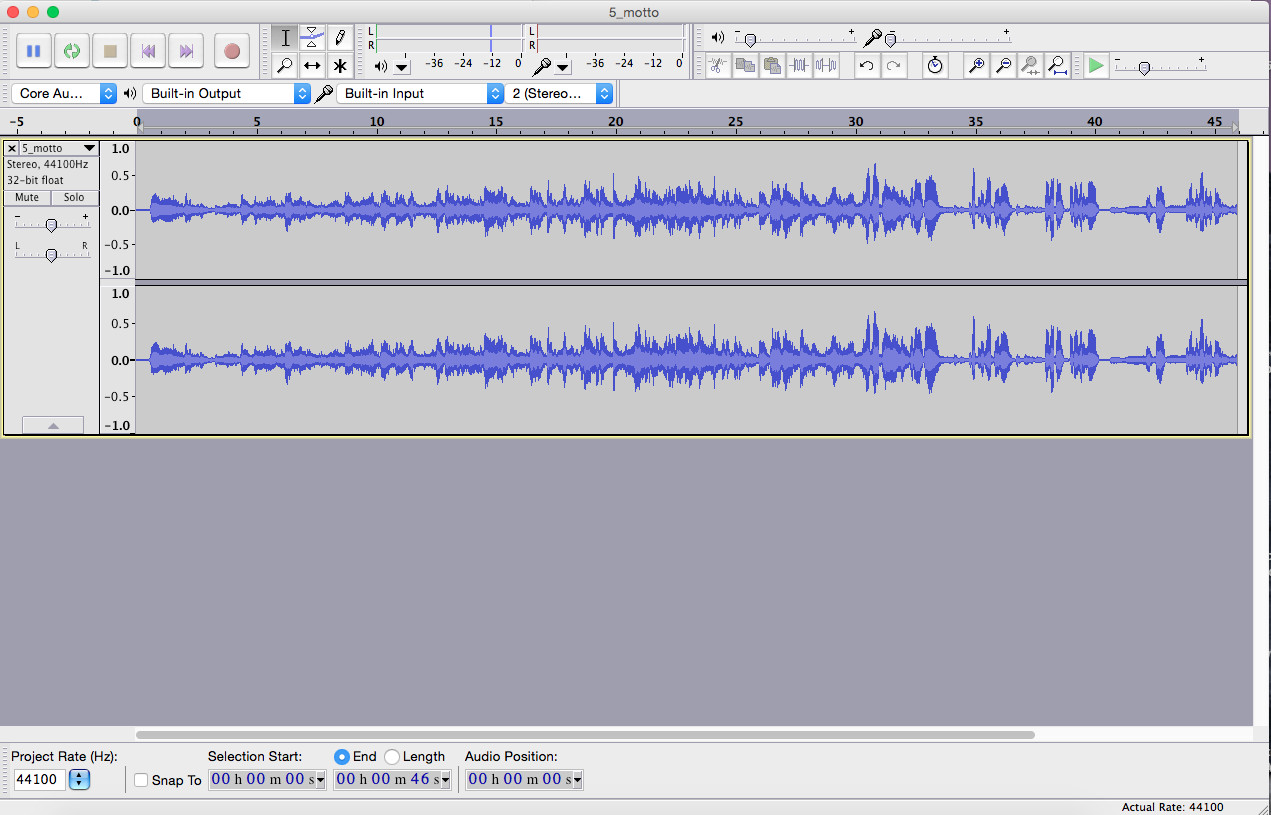Open the Core Audio host dropdown
The height and width of the screenshot is (815, 1271).
(x=65, y=93)
